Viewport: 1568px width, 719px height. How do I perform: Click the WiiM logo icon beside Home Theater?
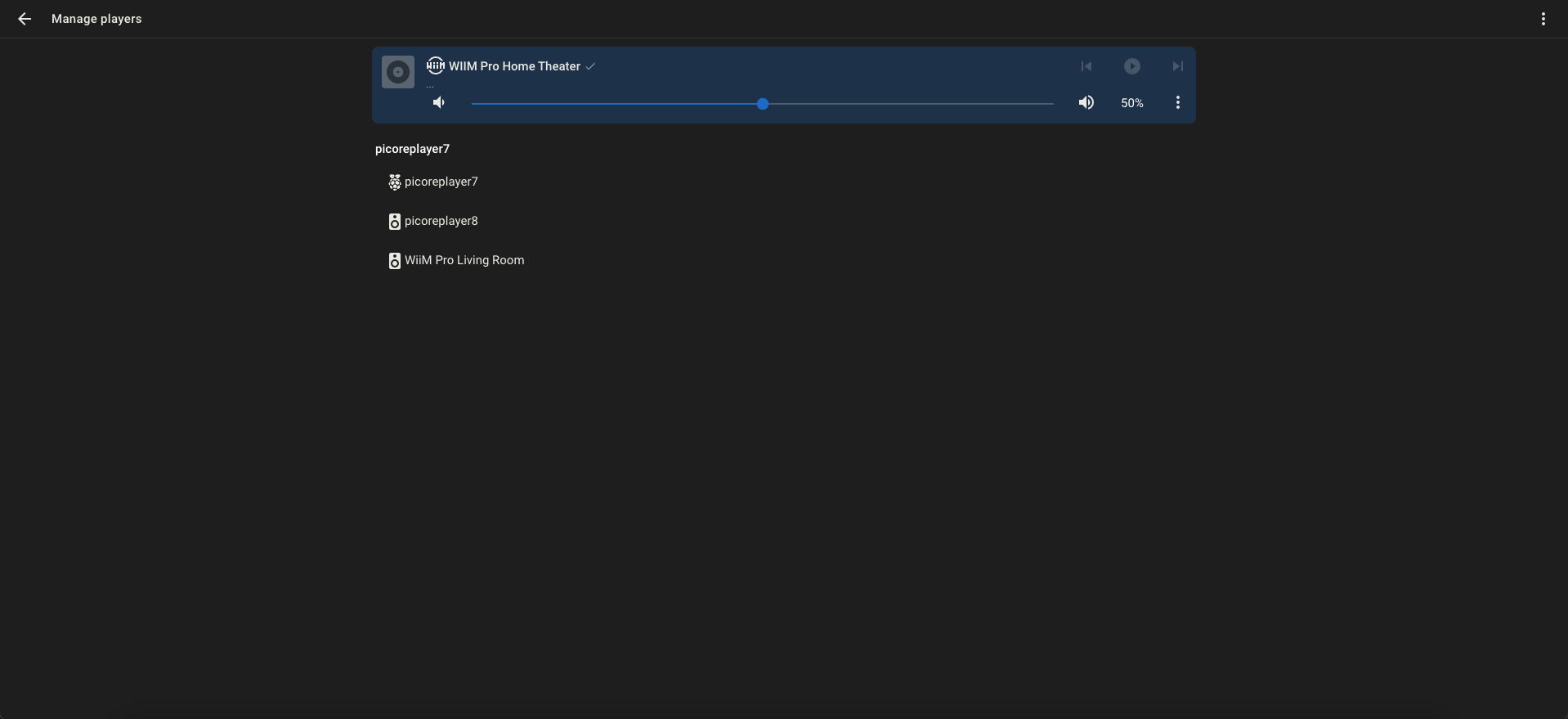click(436, 65)
